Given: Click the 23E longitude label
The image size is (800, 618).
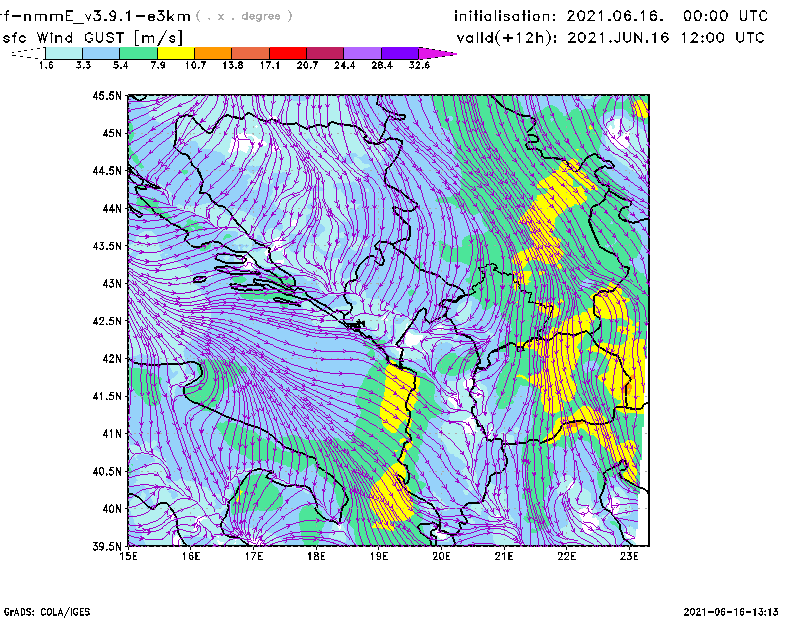Looking at the screenshot, I should tap(629, 556).
